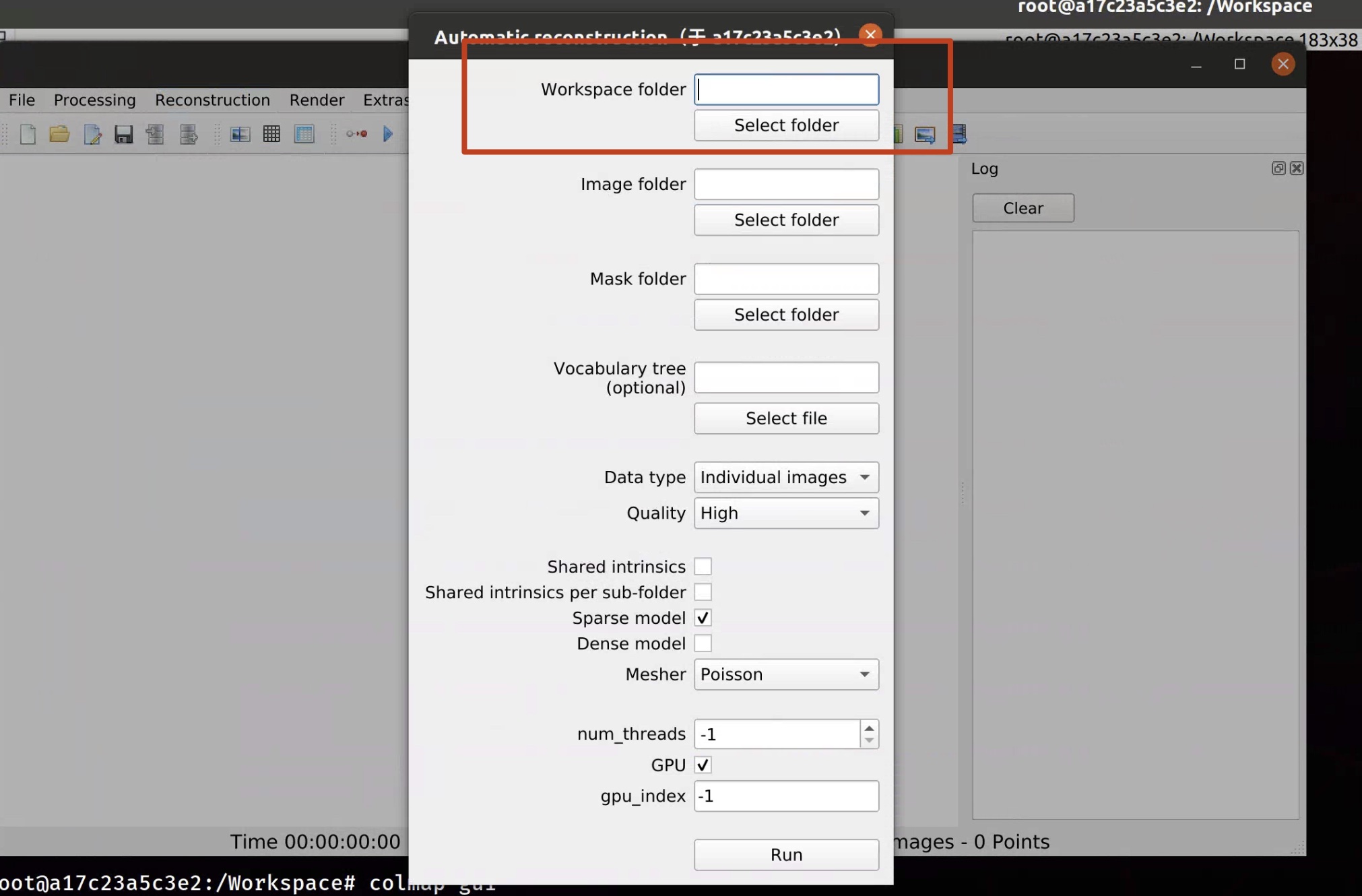Click the Edit project pencil icon
The height and width of the screenshot is (896, 1362).
point(92,134)
